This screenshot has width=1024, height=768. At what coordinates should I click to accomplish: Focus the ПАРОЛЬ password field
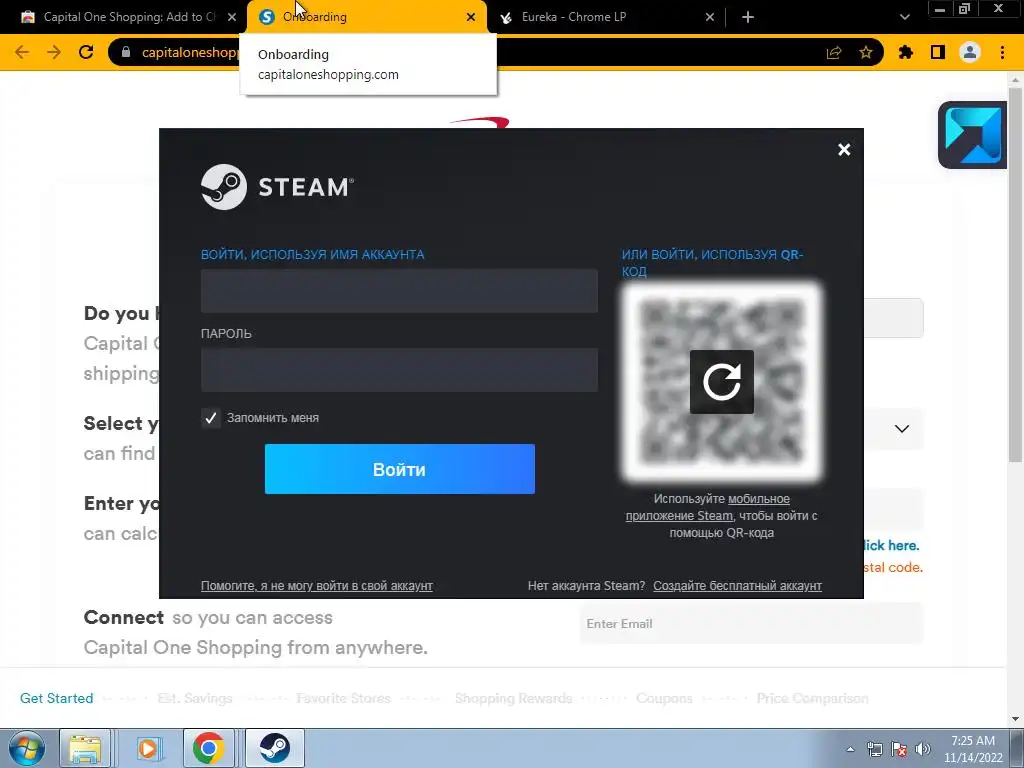399,370
